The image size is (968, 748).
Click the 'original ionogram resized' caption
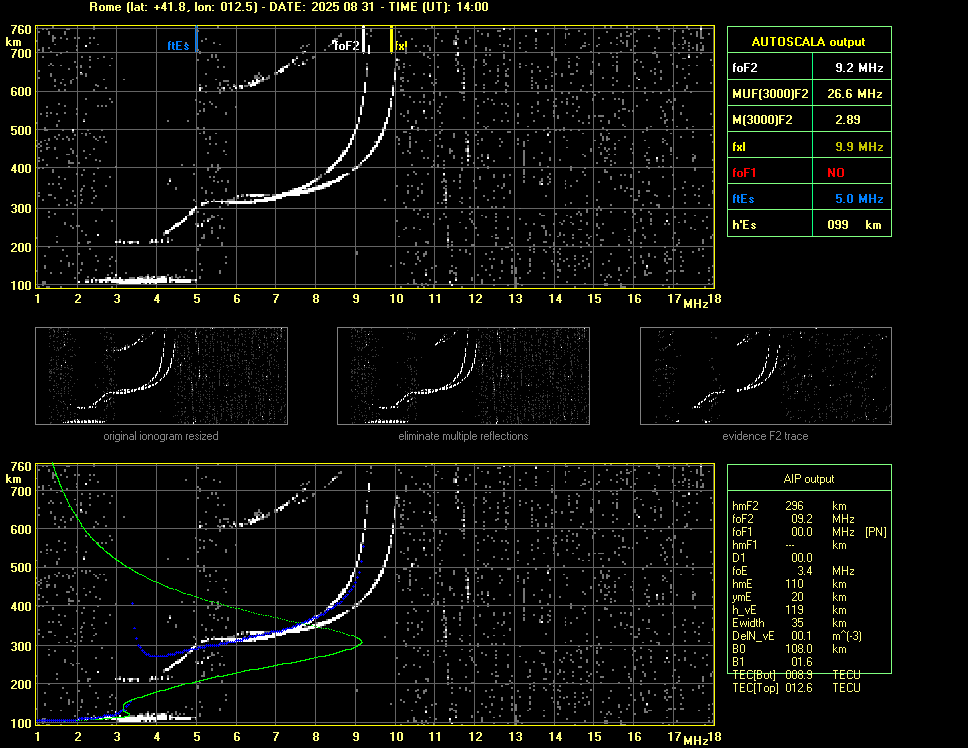click(161, 436)
